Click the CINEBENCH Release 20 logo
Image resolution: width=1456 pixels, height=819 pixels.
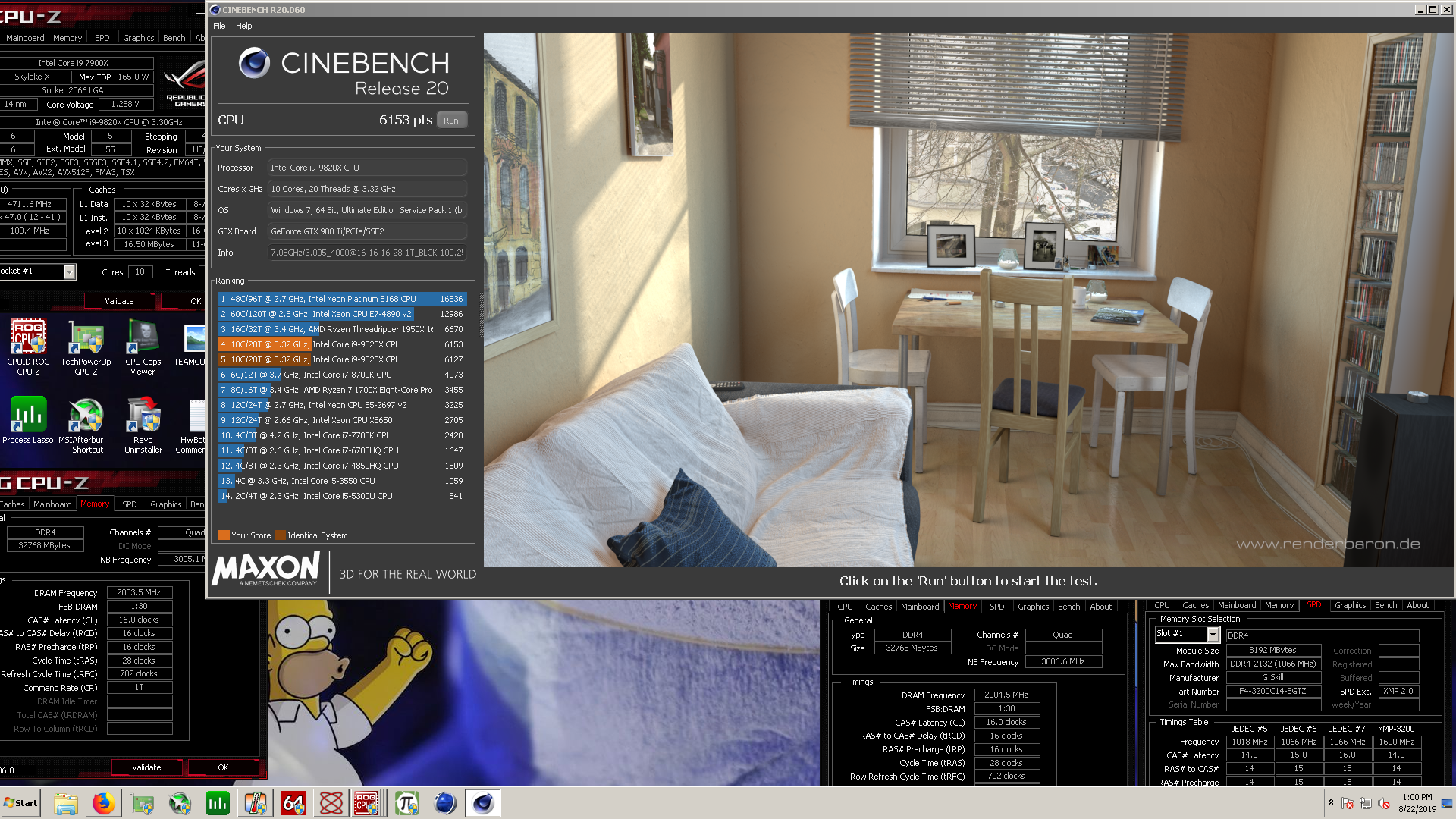pos(344,72)
